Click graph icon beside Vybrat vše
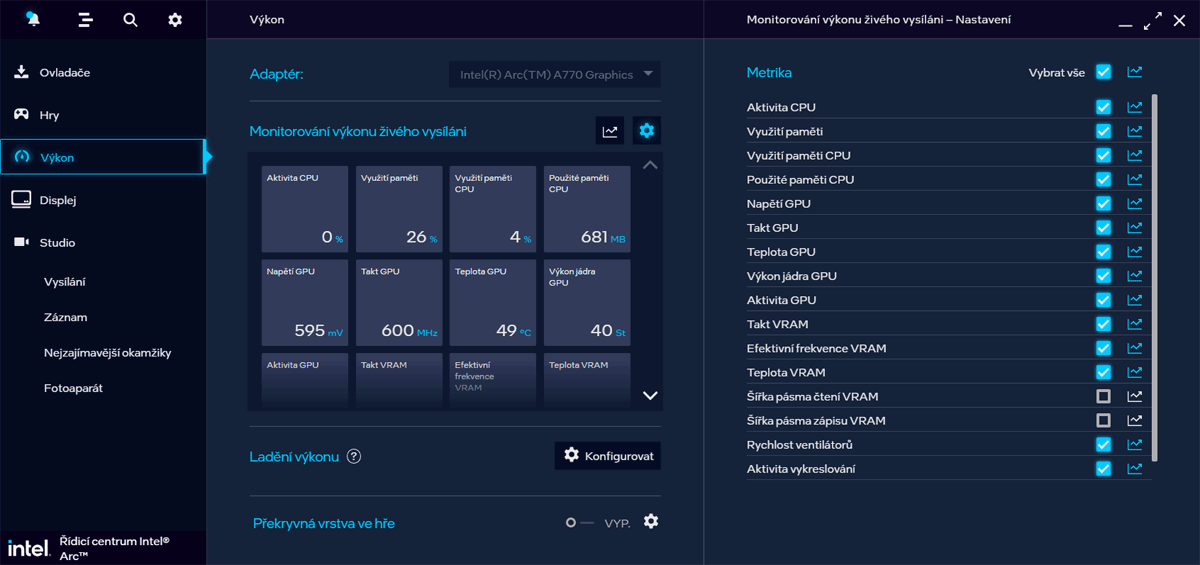The image size is (1200, 565). tap(1135, 72)
